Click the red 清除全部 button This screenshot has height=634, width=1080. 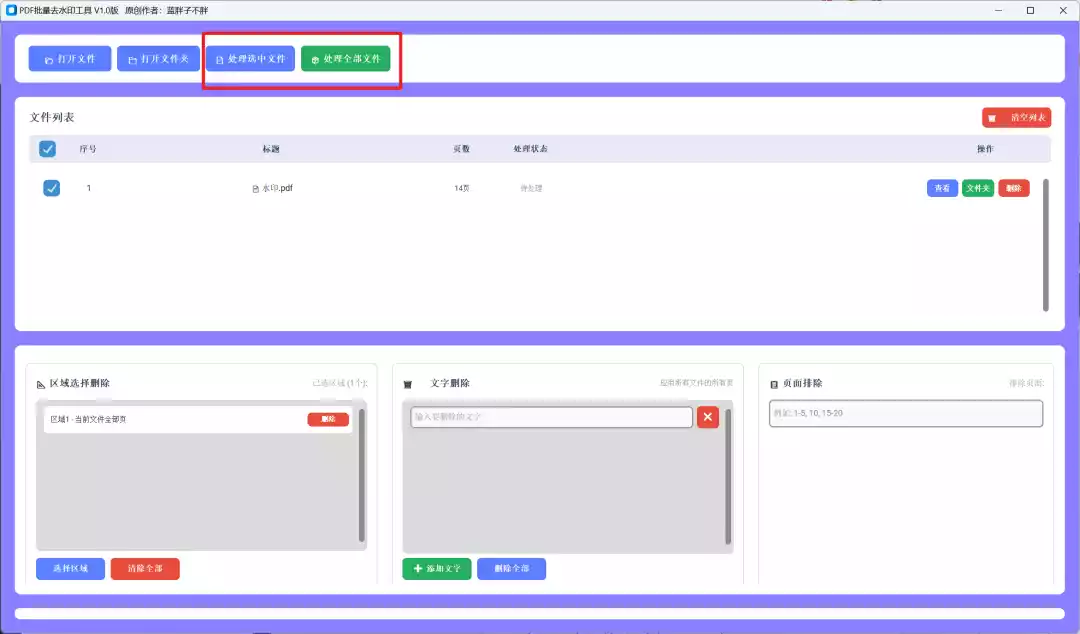pos(145,569)
